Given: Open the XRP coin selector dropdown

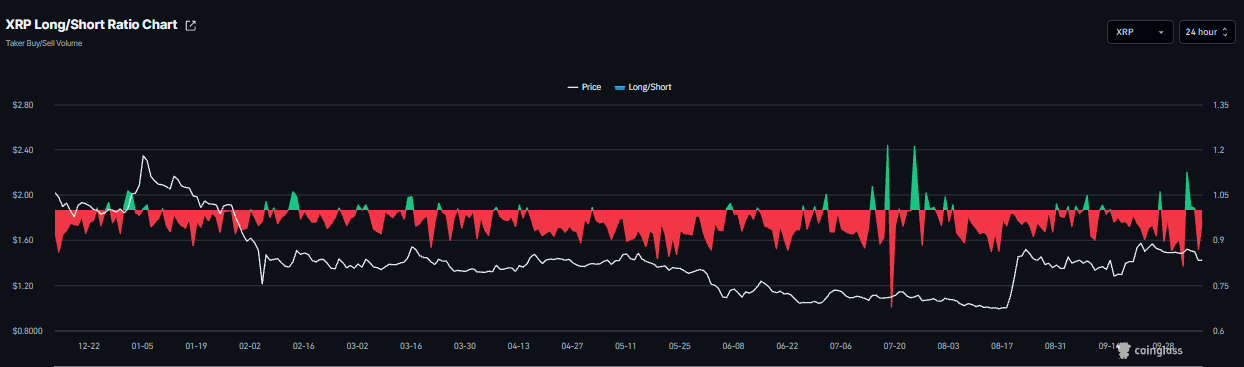Looking at the screenshot, I should point(1141,32).
